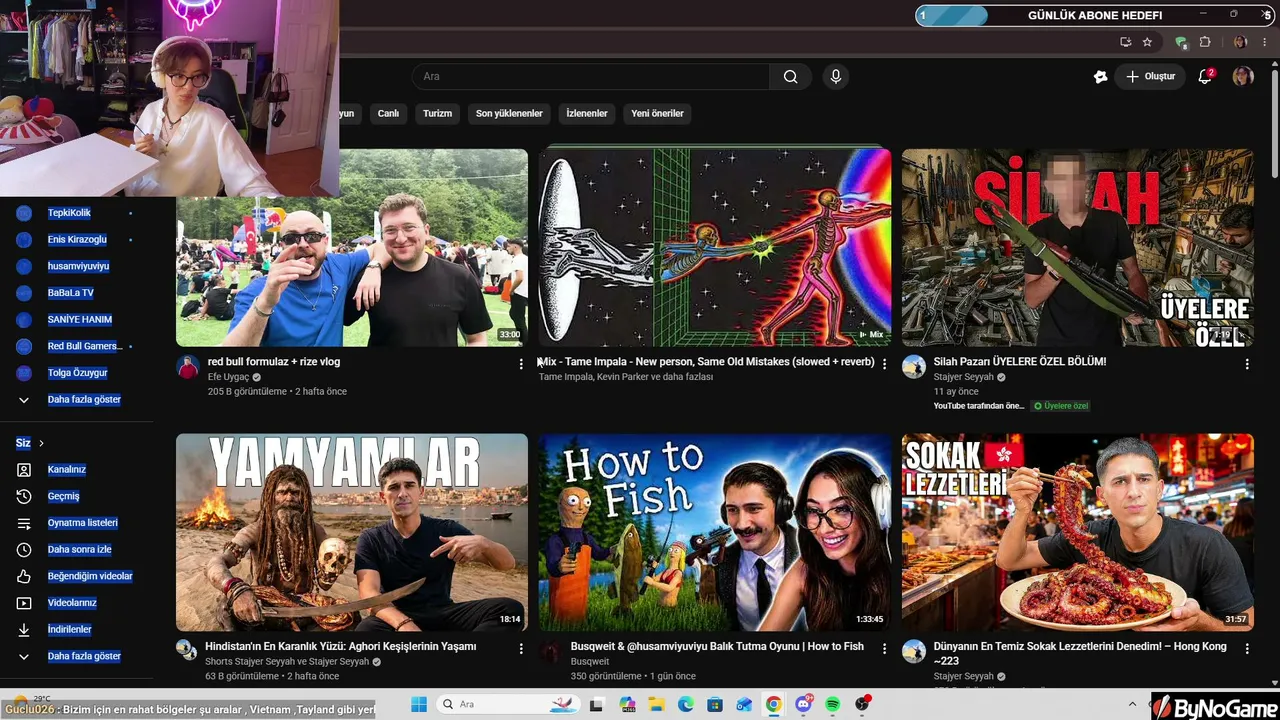Open File Explorer from the taskbar

(656, 704)
